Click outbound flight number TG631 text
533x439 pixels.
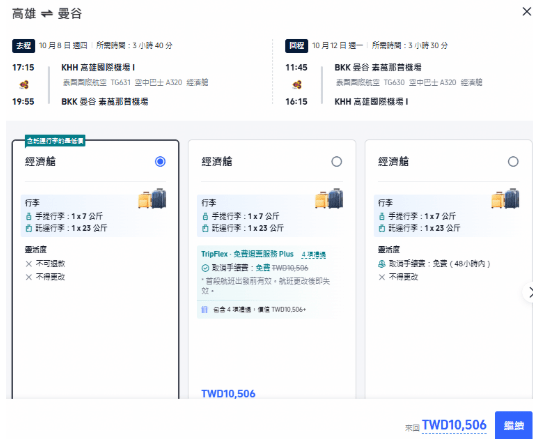pyautogui.click(x=121, y=82)
